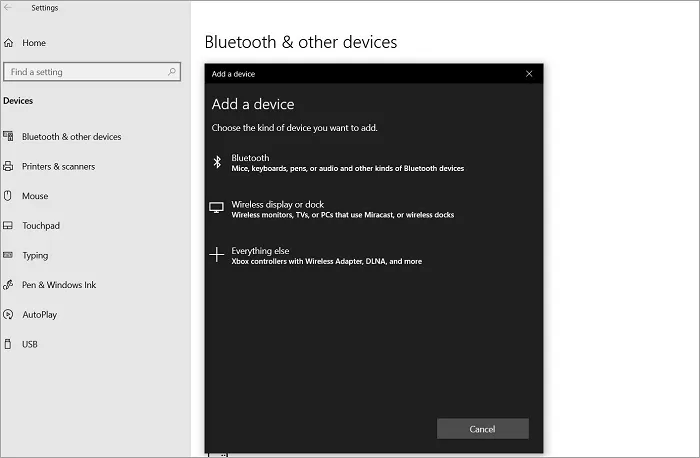Click 'Mice, keyboards, pens, or audio' description
The width and height of the screenshot is (700, 458).
(x=348, y=169)
